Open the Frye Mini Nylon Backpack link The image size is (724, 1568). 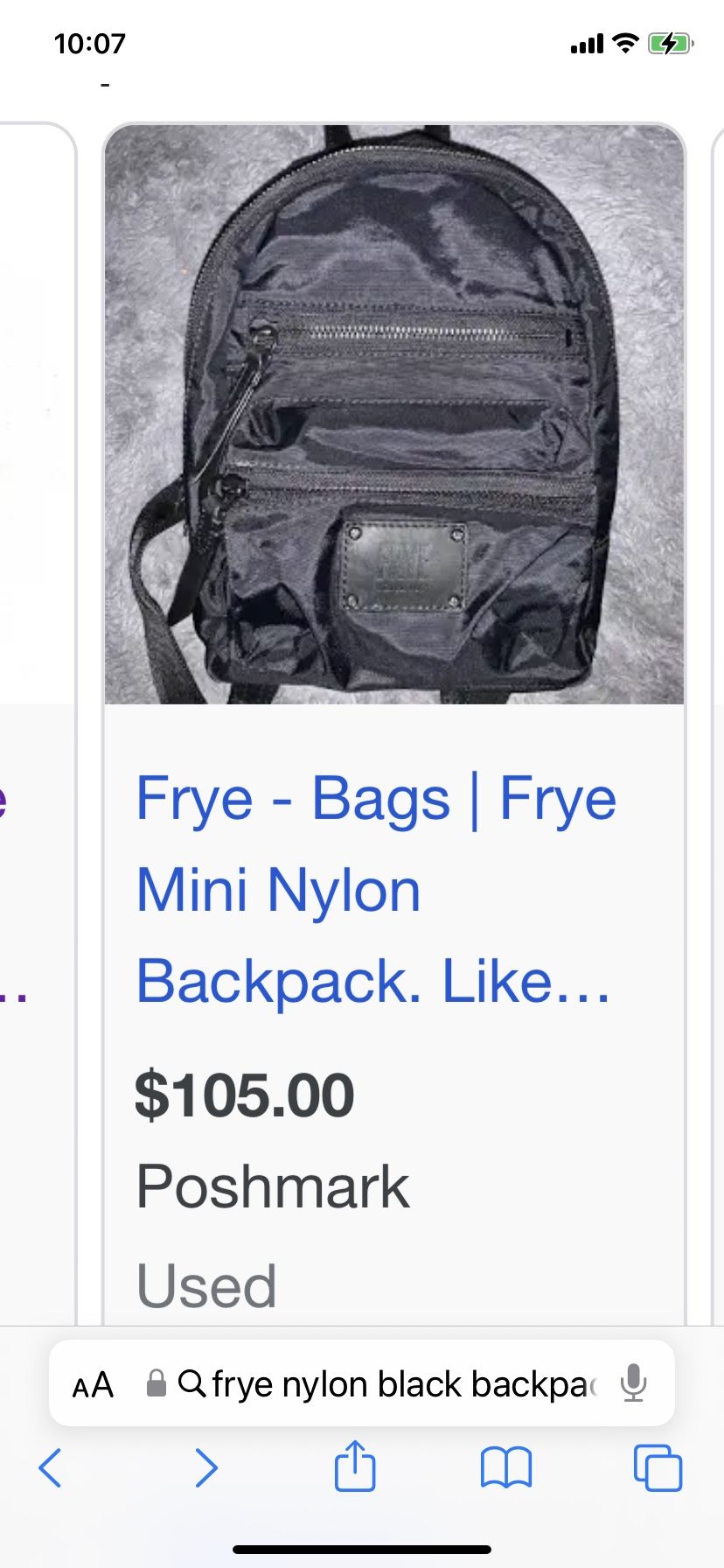tap(376, 890)
